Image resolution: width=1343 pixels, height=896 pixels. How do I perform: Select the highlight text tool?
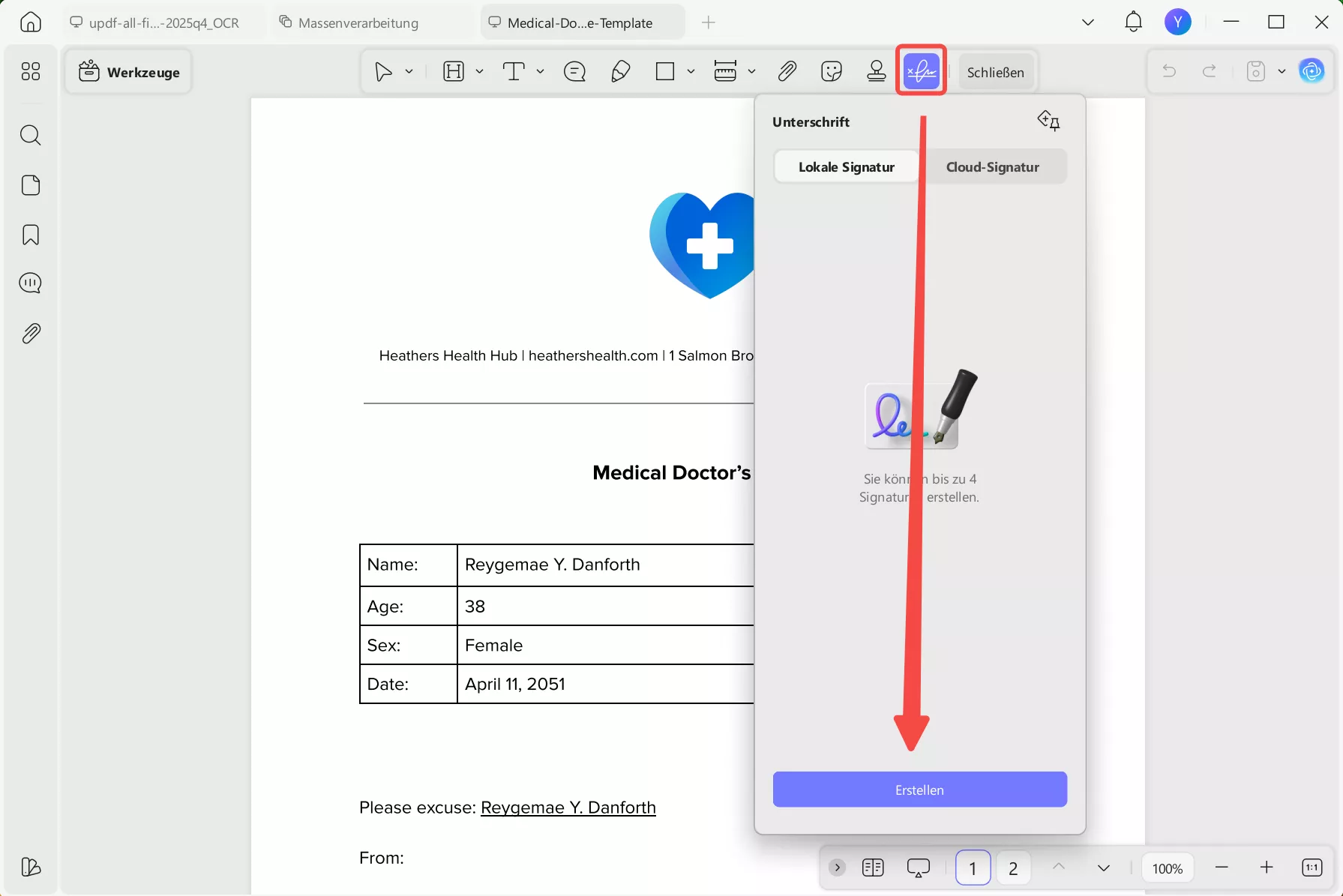(454, 72)
